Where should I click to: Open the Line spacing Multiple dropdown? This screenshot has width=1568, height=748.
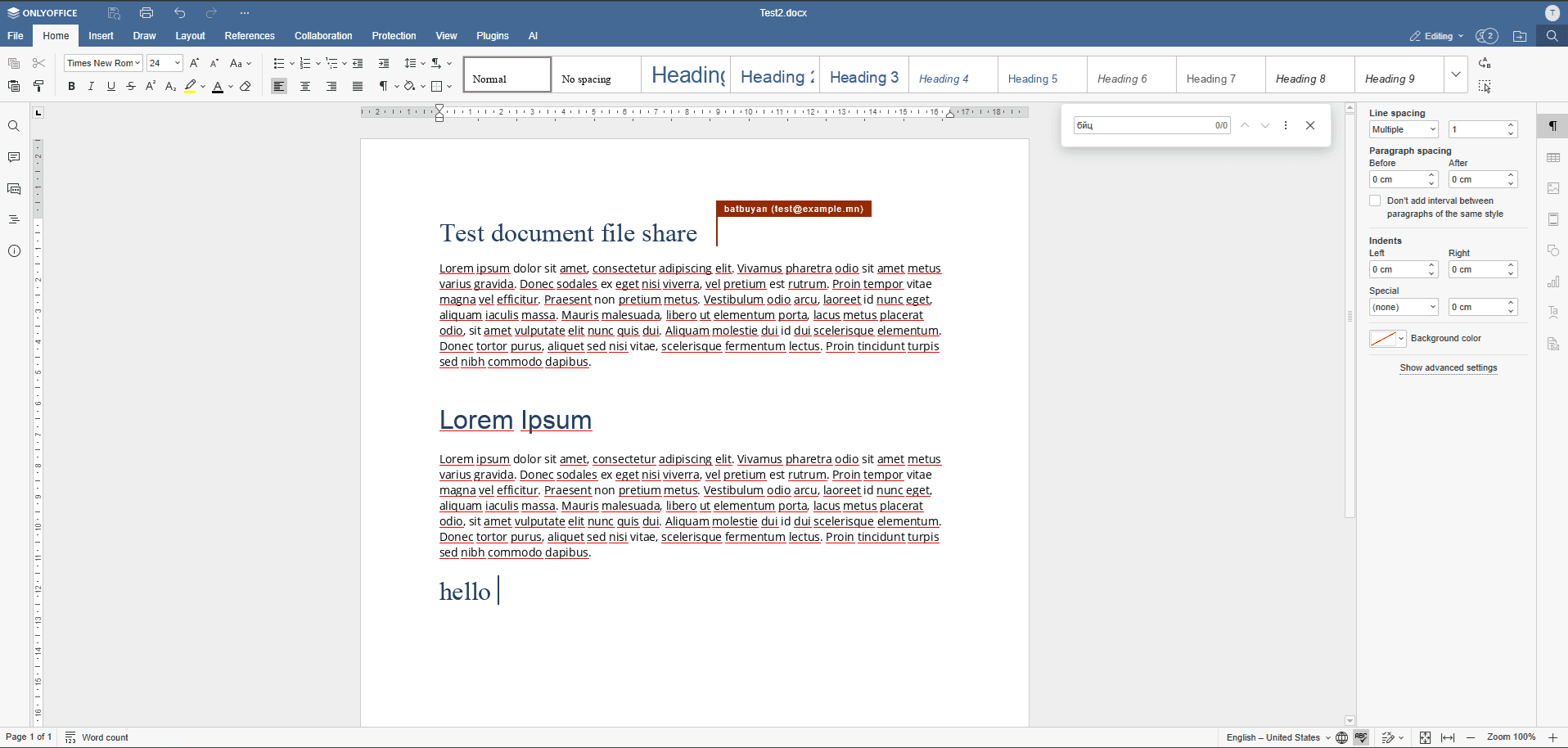[x=1404, y=129]
